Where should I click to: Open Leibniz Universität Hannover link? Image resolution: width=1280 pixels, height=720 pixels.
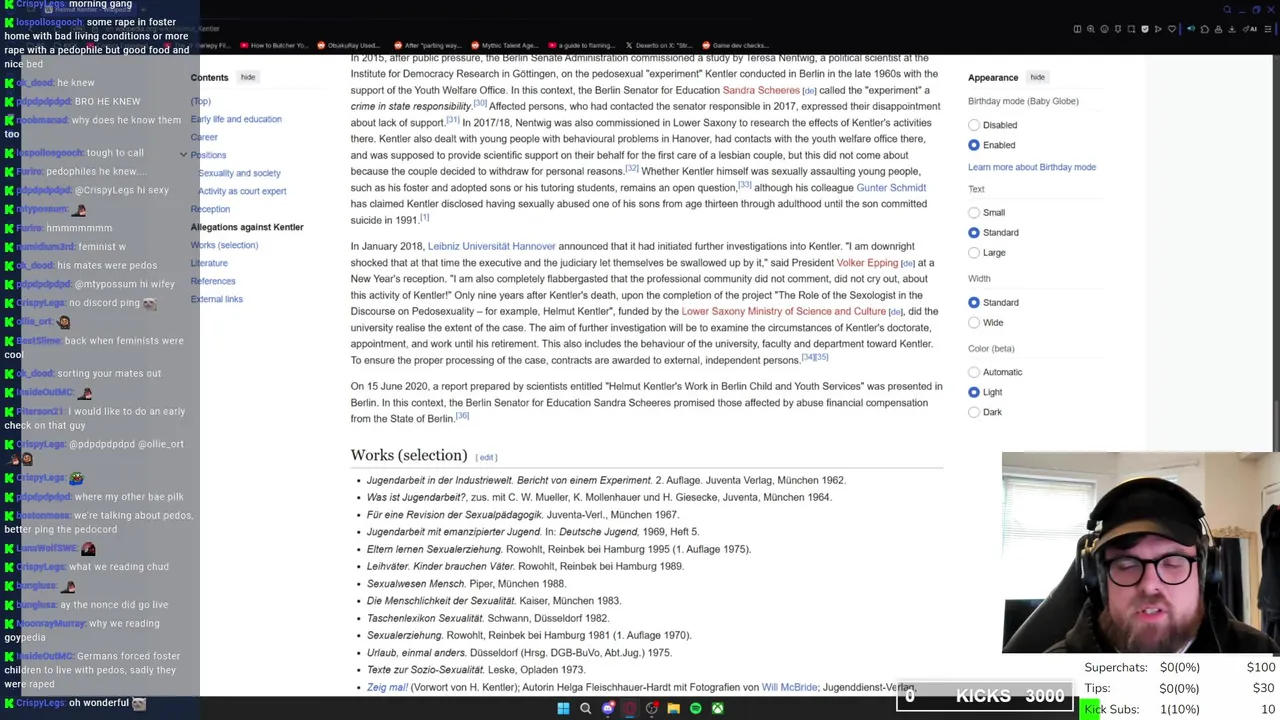click(x=491, y=246)
